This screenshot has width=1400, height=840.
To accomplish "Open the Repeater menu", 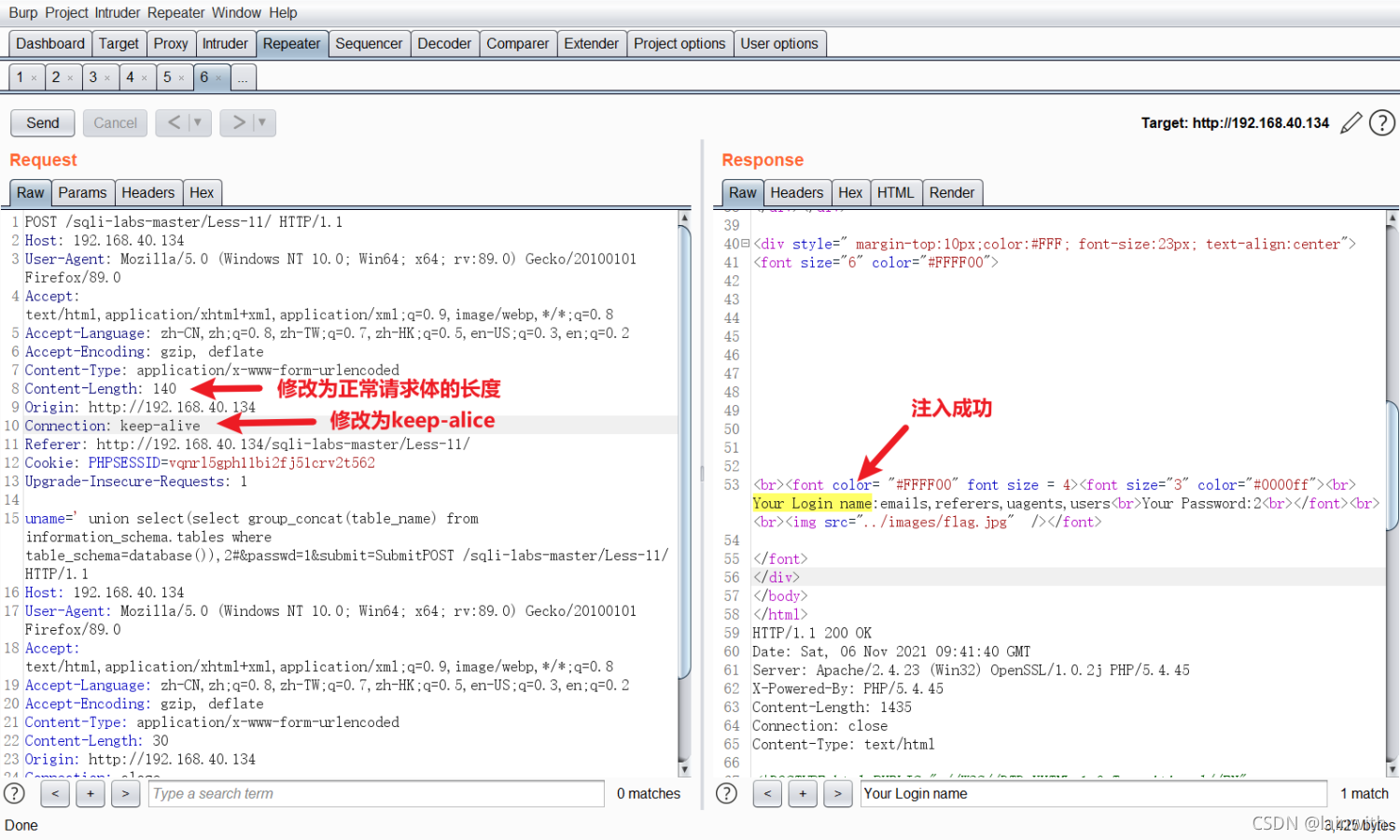I will pos(175,13).
